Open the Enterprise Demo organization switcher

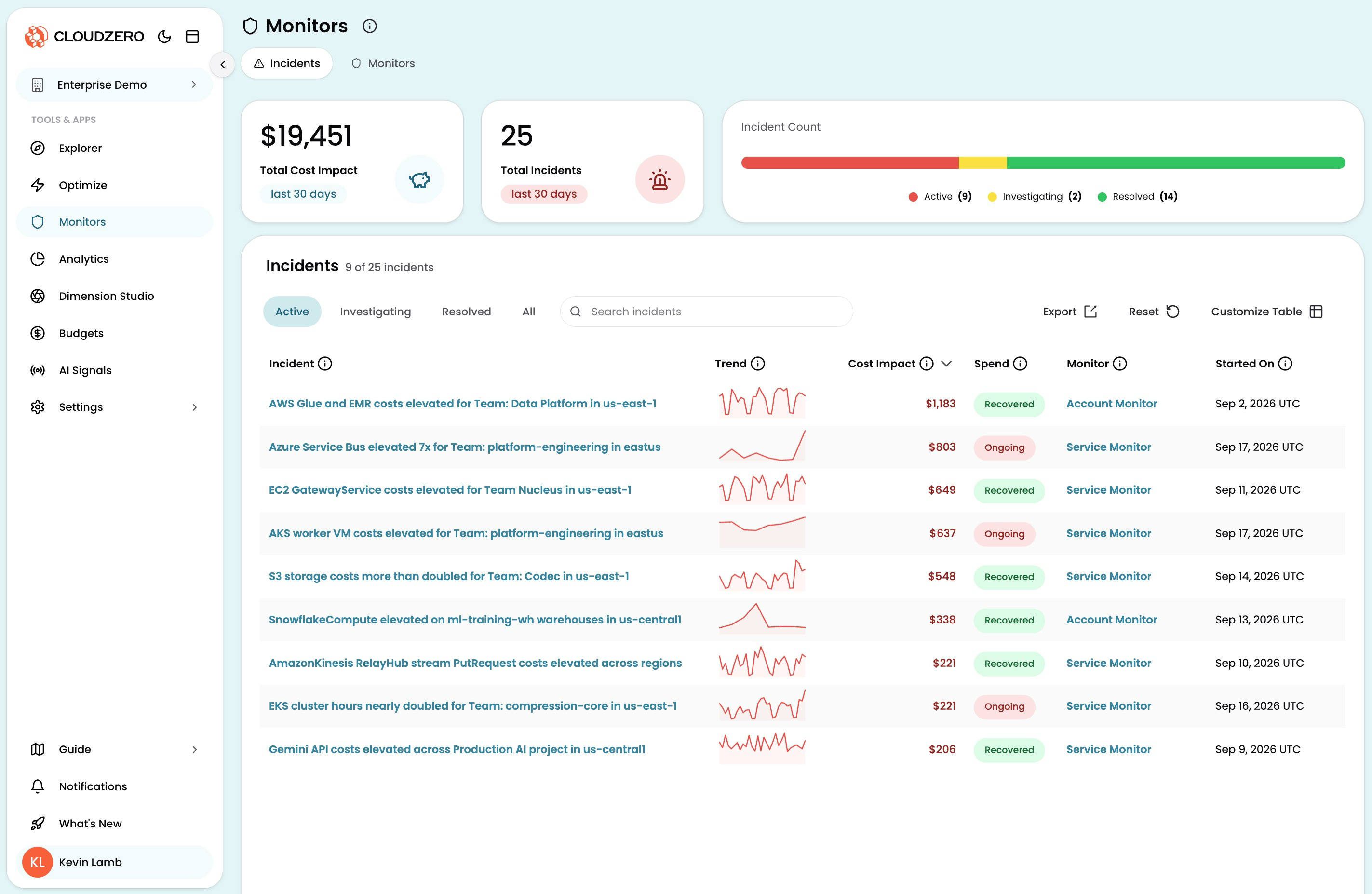[114, 85]
